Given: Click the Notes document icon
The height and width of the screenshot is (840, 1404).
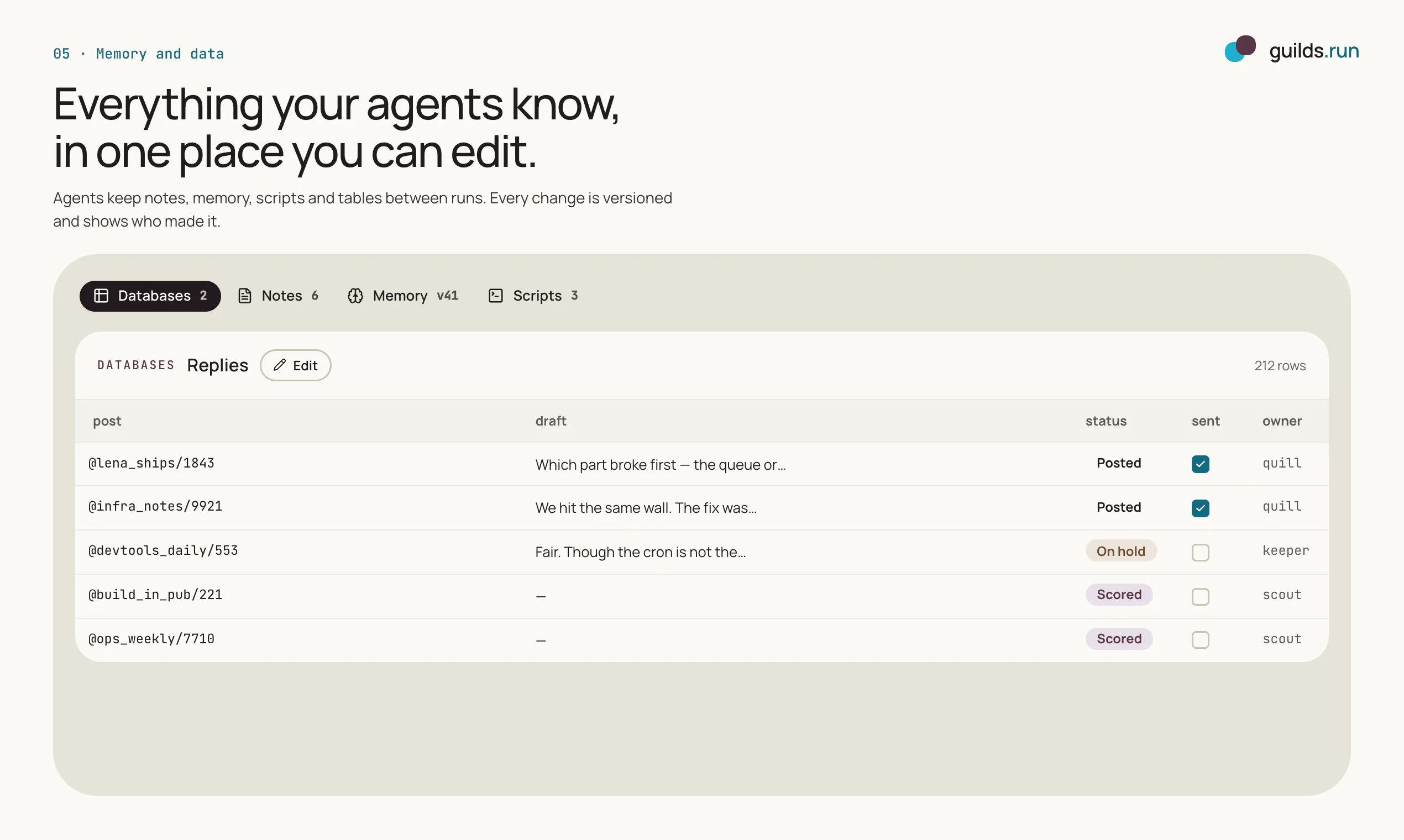Looking at the screenshot, I should click(x=244, y=296).
